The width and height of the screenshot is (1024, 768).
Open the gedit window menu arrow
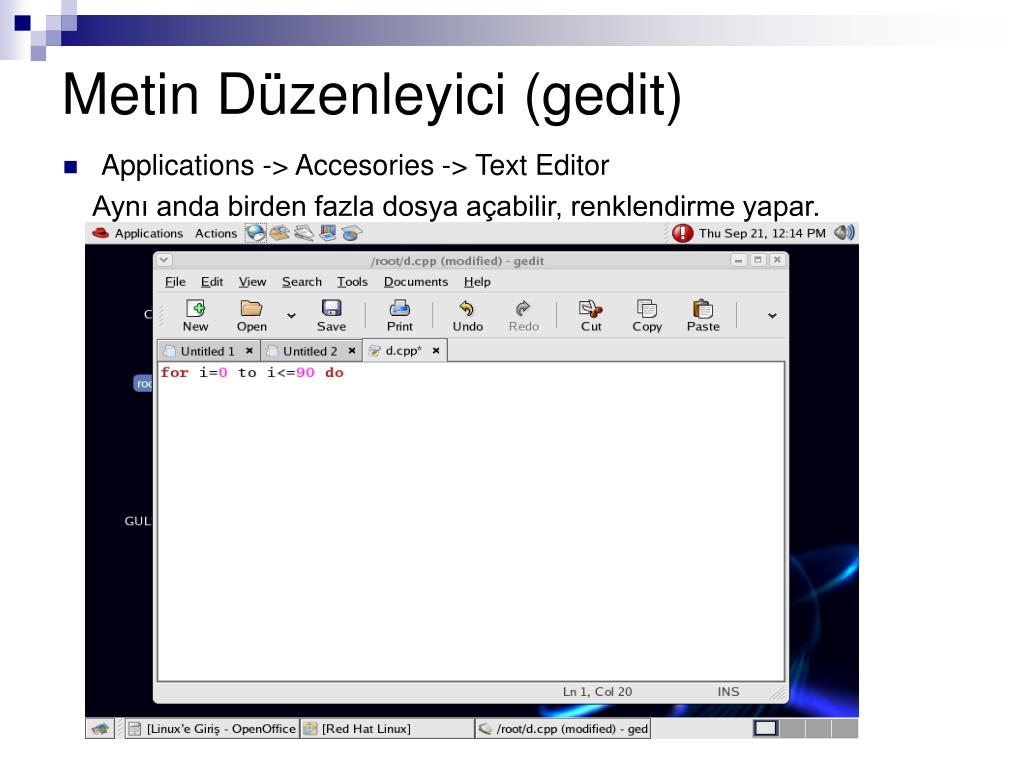pos(164,260)
